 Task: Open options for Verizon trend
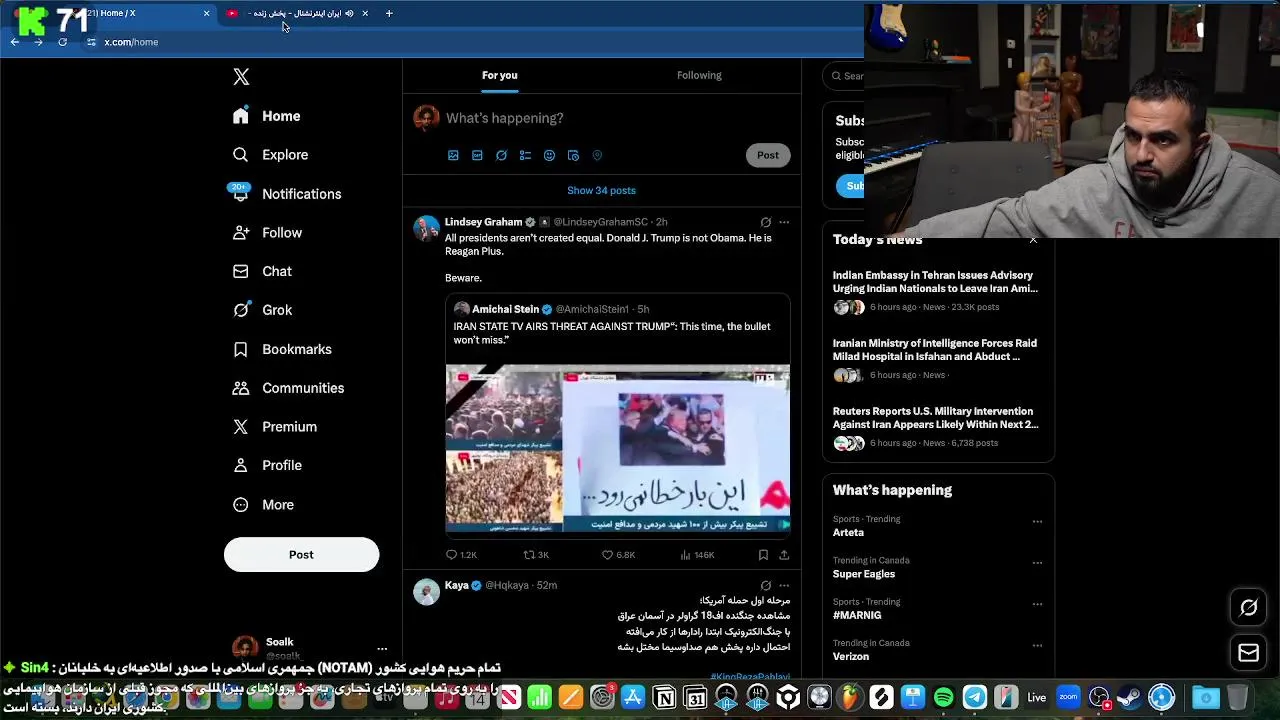pos(1037,646)
